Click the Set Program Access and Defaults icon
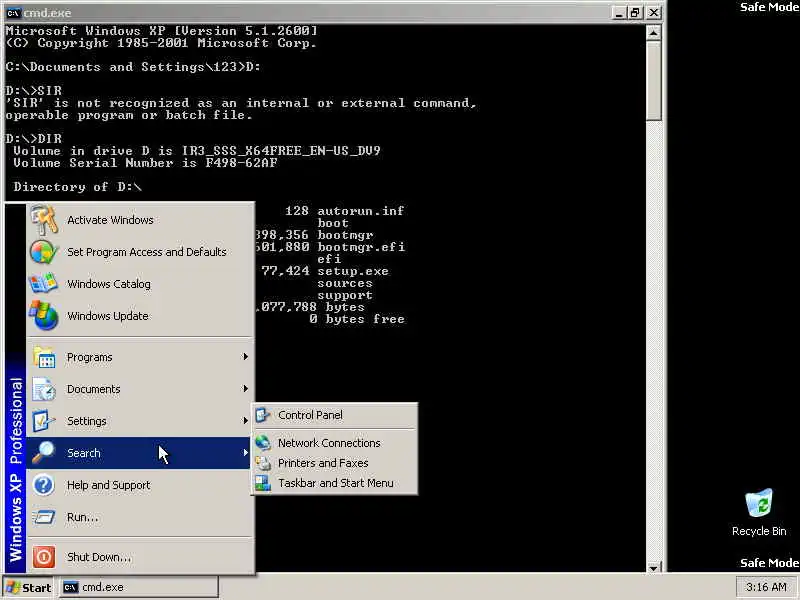800x600 pixels. (x=44, y=252)
